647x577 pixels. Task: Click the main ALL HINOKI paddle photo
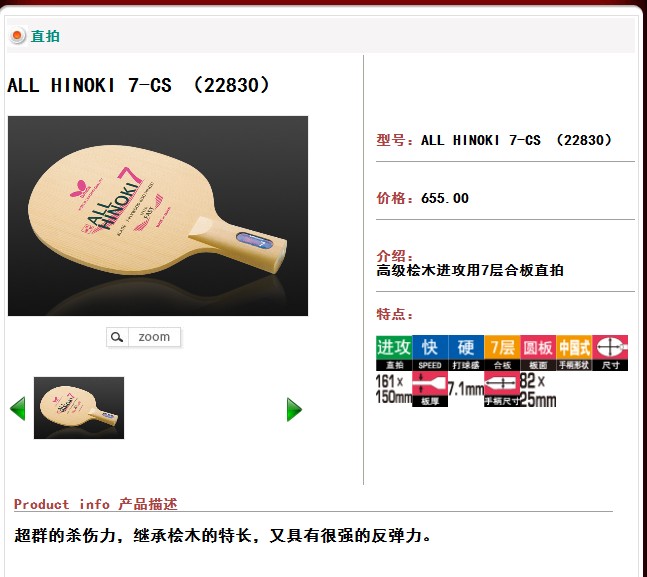(158, 216)
